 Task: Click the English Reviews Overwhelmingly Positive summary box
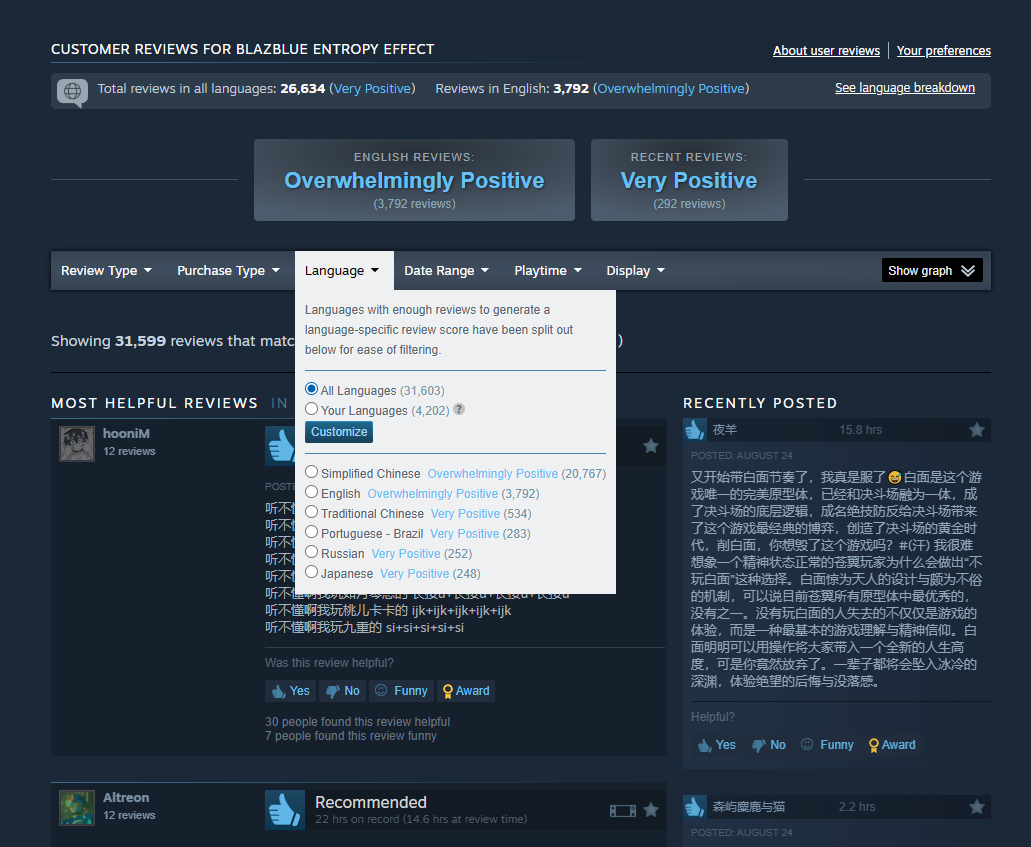(x=414, y=180)
